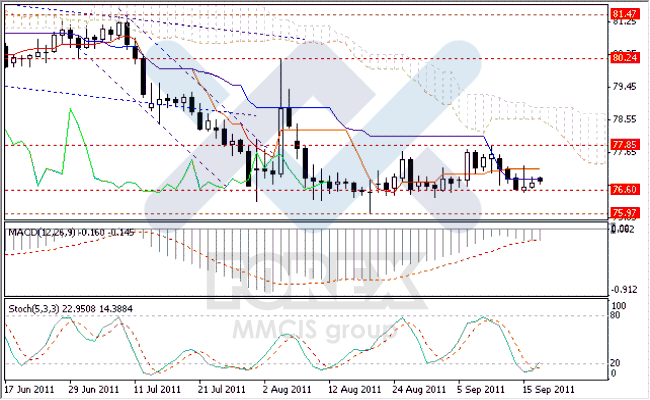
Task: Click the 5 Sep 2011 date label
Action: coord(481,390)
